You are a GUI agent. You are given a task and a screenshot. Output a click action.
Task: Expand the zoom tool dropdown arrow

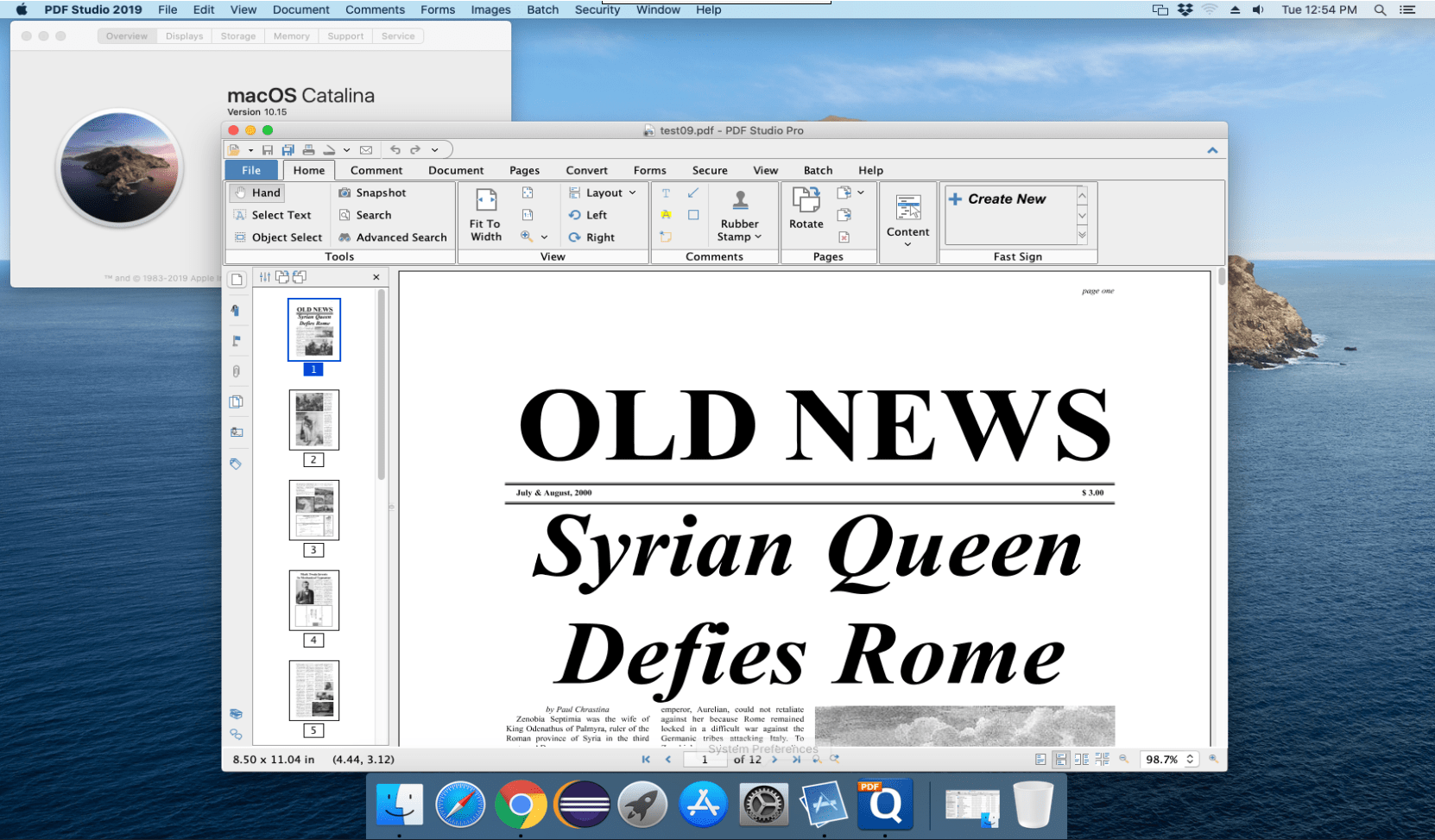point(544,237)
